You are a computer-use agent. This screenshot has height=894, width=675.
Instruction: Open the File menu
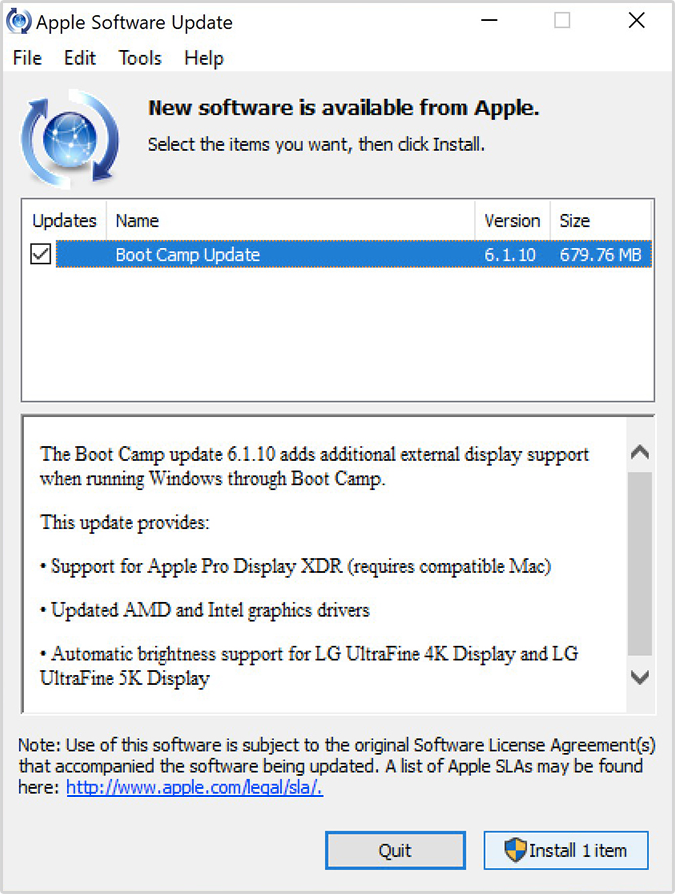coord(27,58)
